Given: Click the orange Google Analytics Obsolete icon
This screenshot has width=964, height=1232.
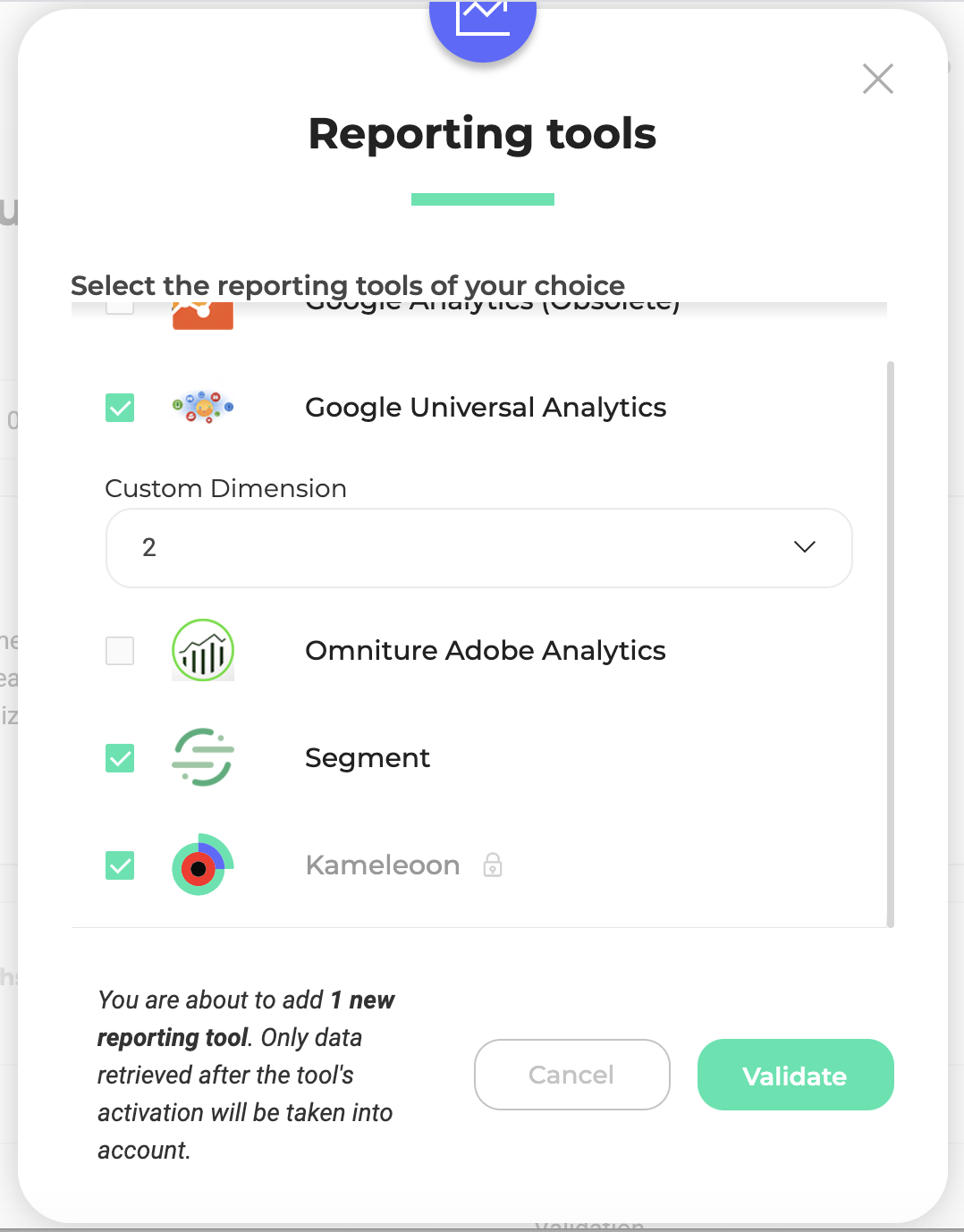Looking at the screenshot, I should (203, 316).
